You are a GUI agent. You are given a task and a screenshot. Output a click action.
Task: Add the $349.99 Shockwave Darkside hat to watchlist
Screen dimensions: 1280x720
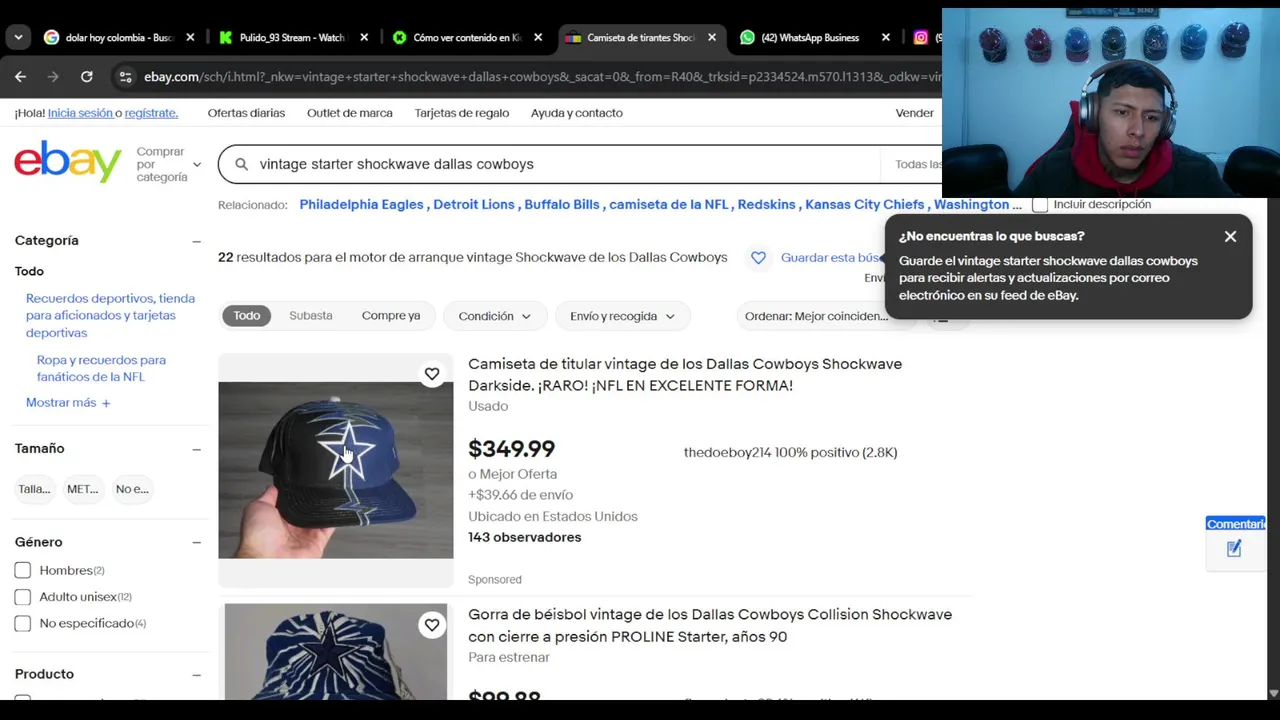[432, 374]
